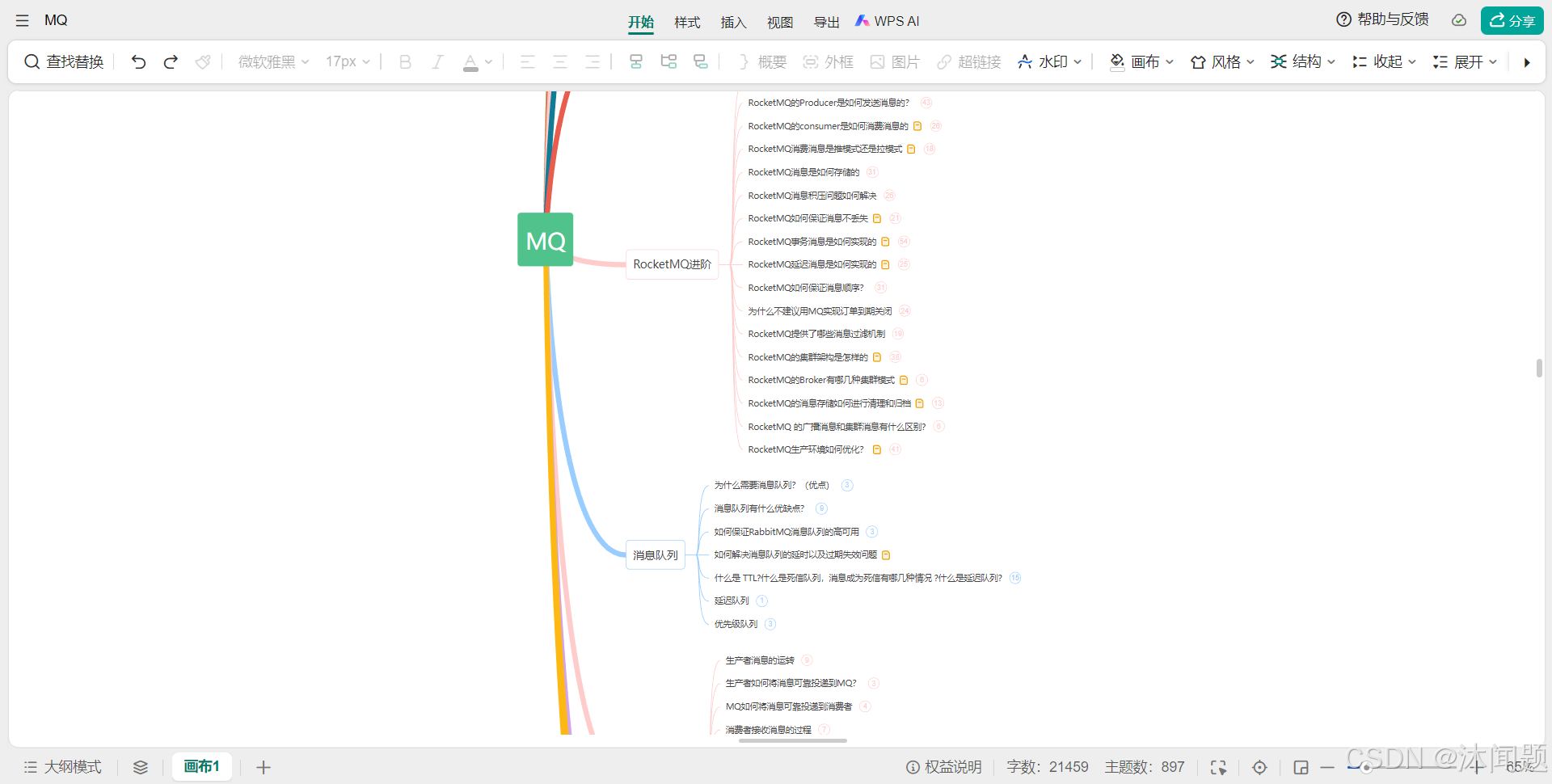
Task: Undo the last action
Action: (138, 62)
